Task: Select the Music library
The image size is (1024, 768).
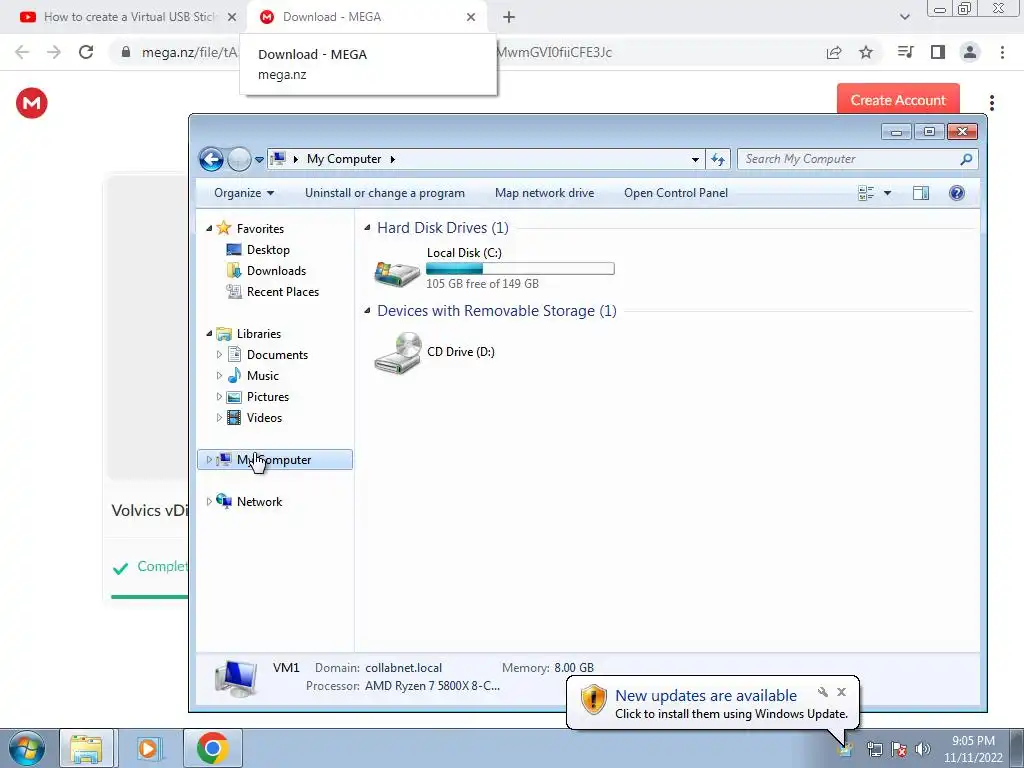Action: [263, 376]
